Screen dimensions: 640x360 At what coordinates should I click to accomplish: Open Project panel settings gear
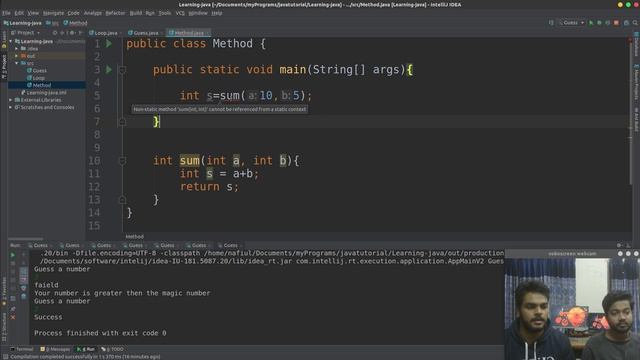(72, 33)
